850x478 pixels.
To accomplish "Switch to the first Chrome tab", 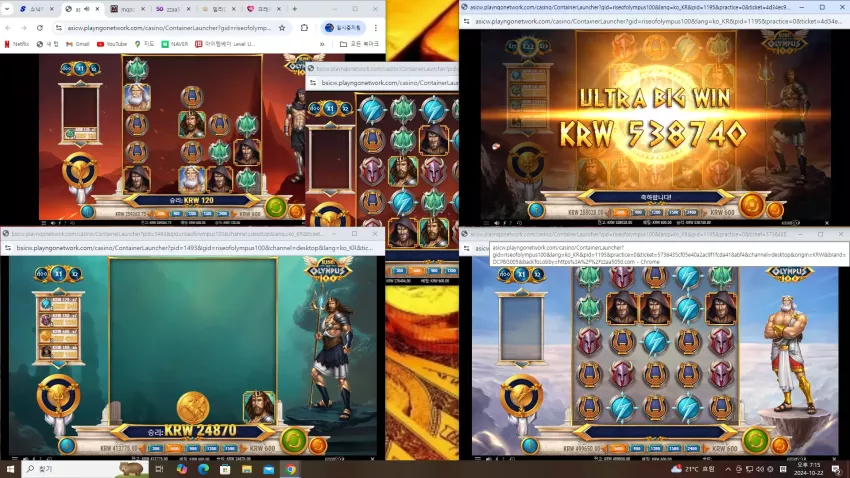I will point(36,9).
